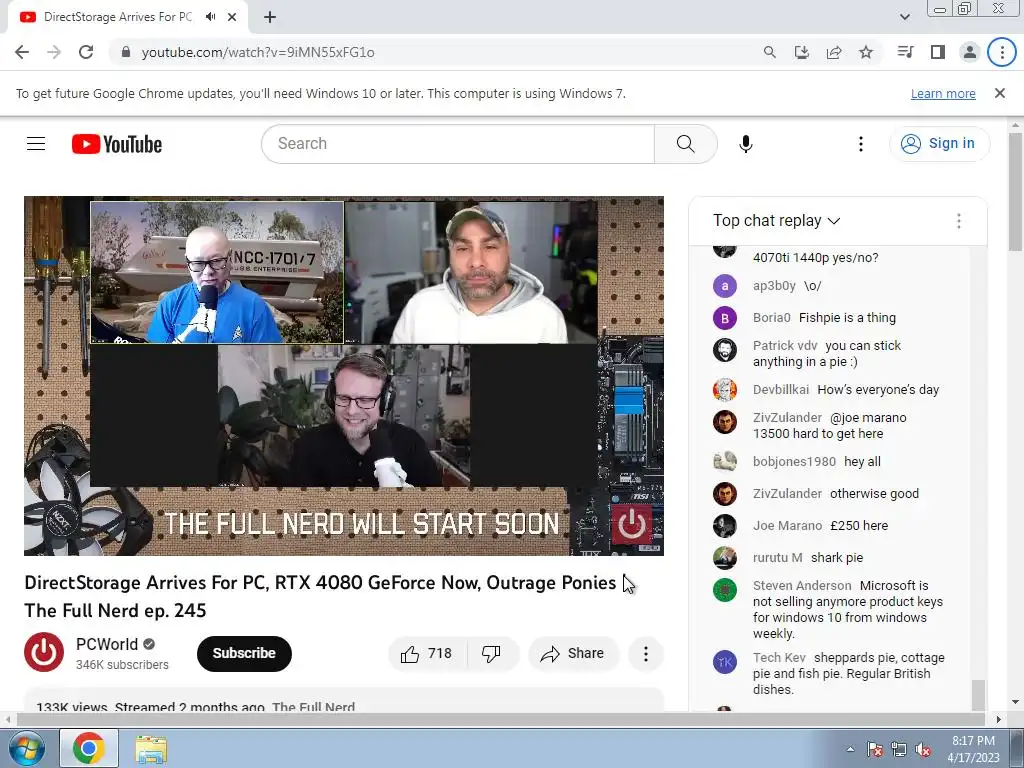1024x768 pixels.
Task: Open Windows Explorer from taskbar
Action: click(x=151, y=748)
